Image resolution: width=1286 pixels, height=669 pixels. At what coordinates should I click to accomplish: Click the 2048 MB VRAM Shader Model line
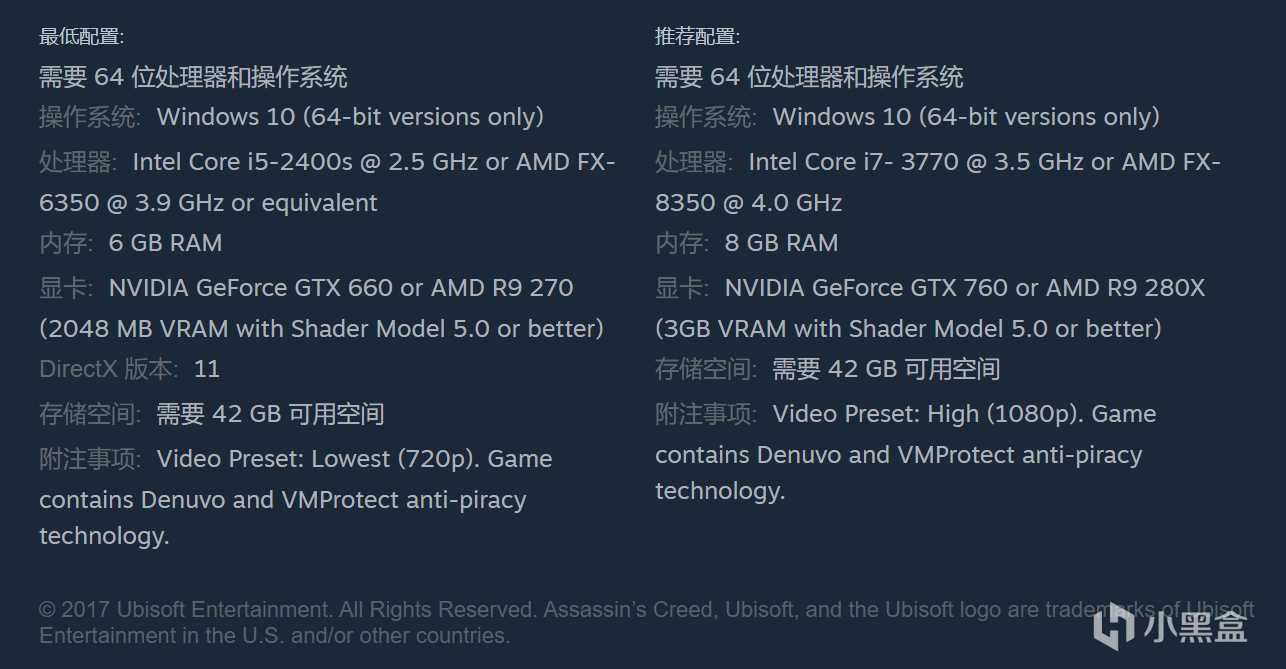tap(321, 328)
